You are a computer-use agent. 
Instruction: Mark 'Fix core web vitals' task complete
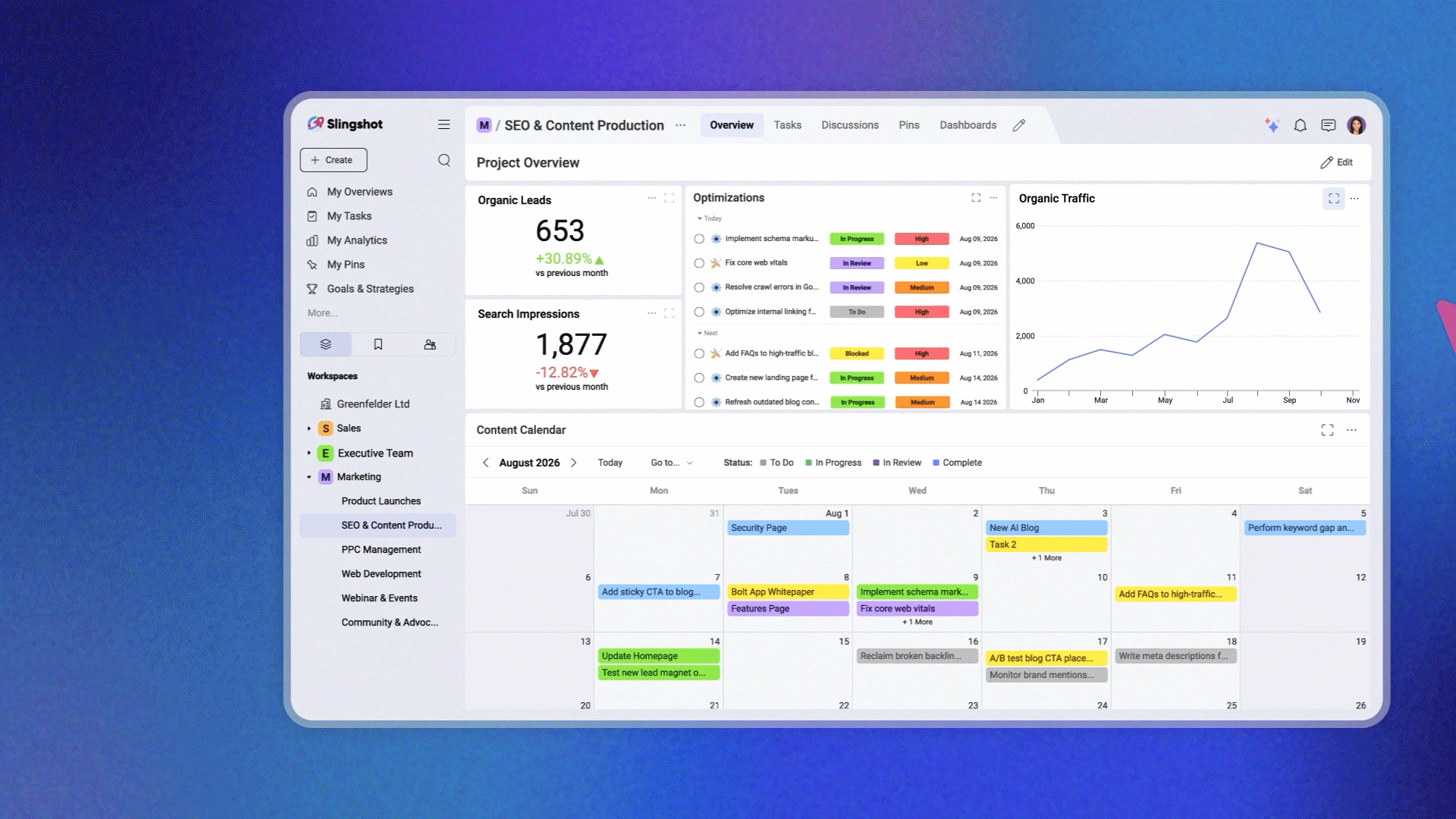click(x=699, y=263)
